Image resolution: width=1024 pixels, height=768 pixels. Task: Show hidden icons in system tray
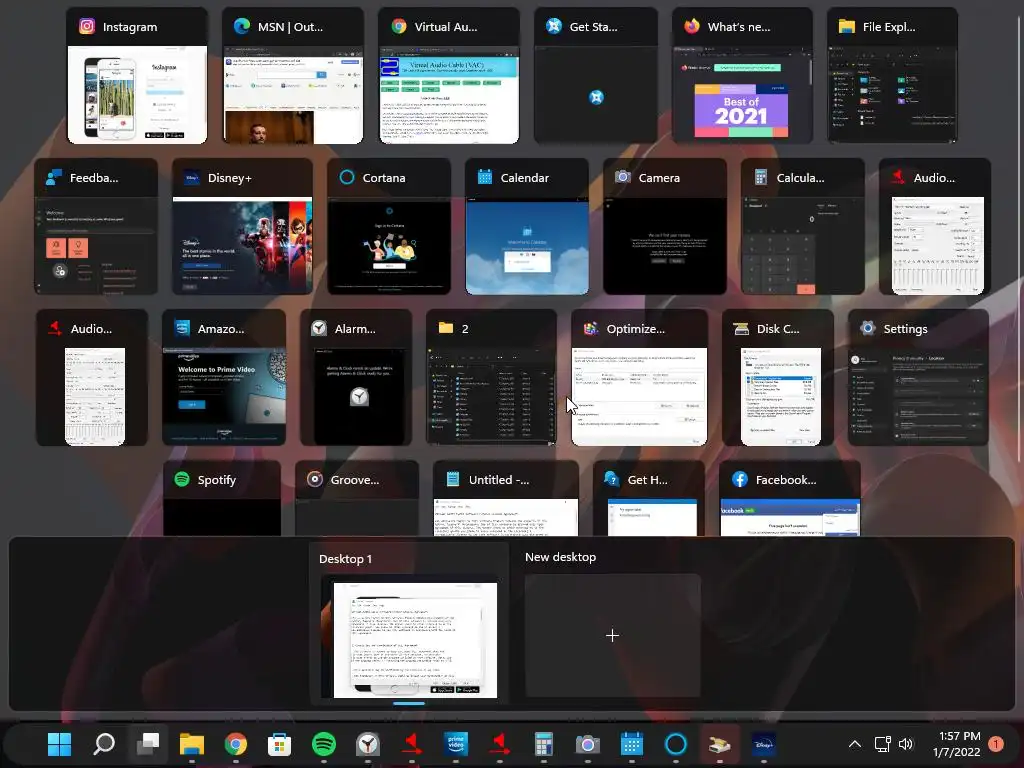pos(855,744)
